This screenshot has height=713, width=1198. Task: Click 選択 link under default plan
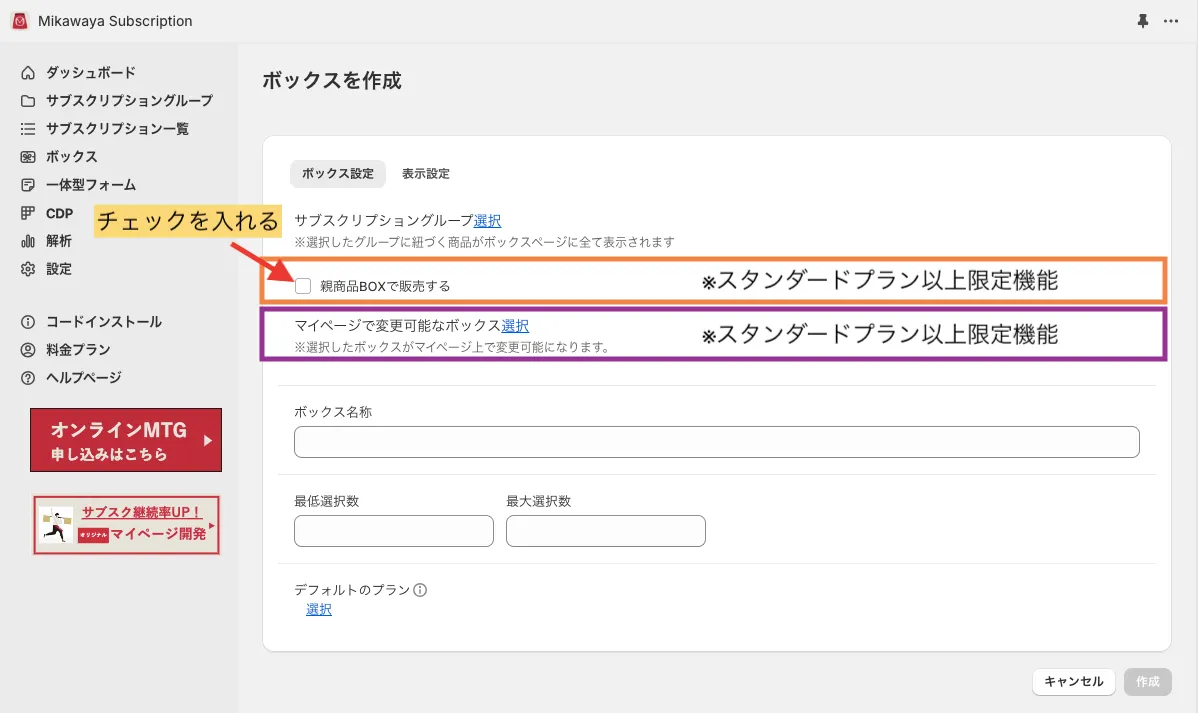pos(319,609)
